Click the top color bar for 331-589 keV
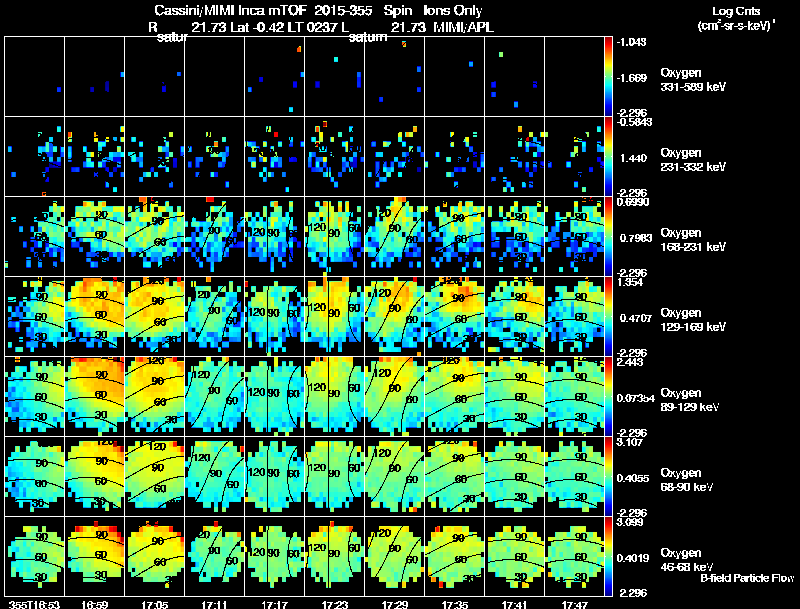The image size is (800, 609). [608, 76]
